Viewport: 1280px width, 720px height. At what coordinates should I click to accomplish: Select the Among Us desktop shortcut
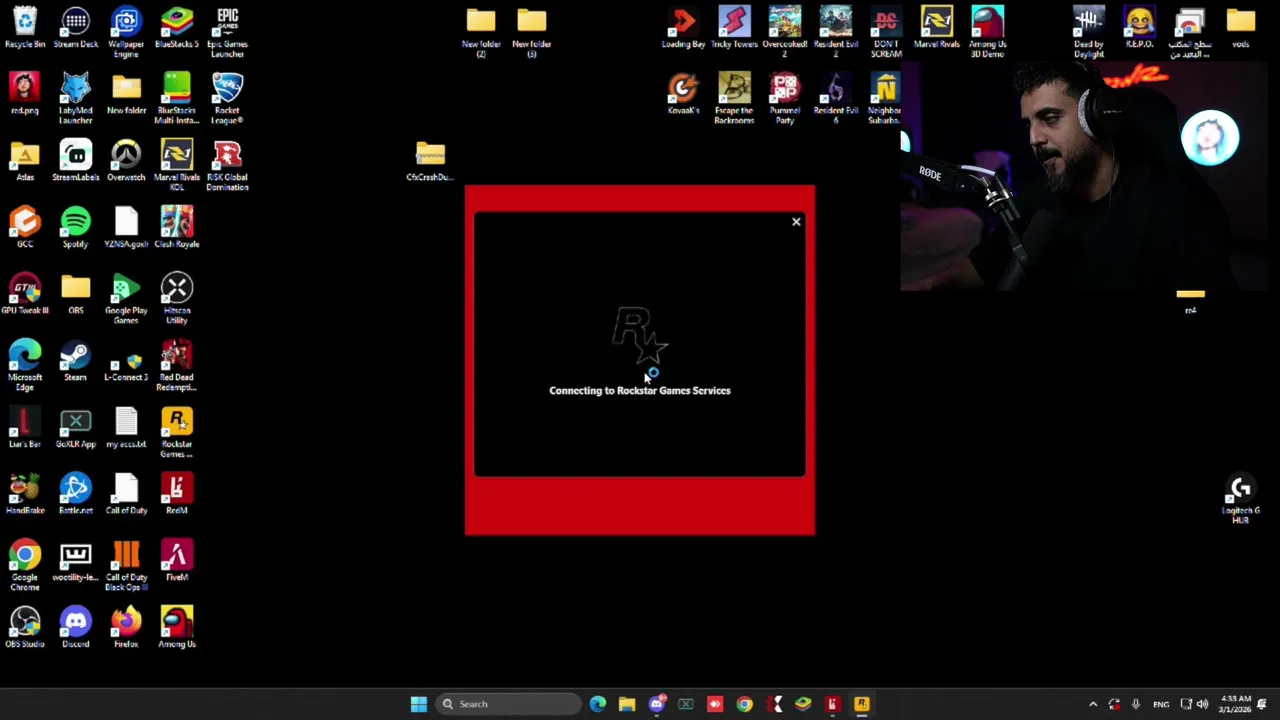[x=177, y=628]
